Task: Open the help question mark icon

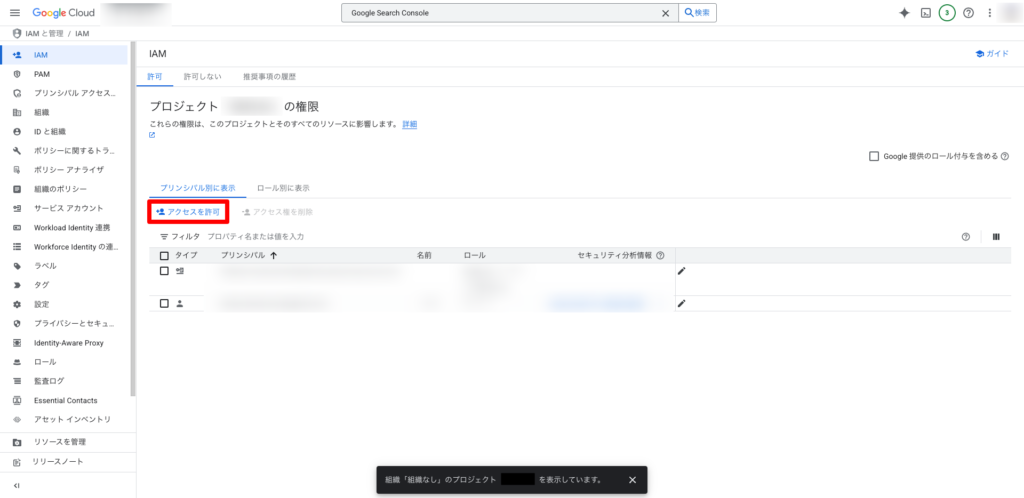Action: 968,13
